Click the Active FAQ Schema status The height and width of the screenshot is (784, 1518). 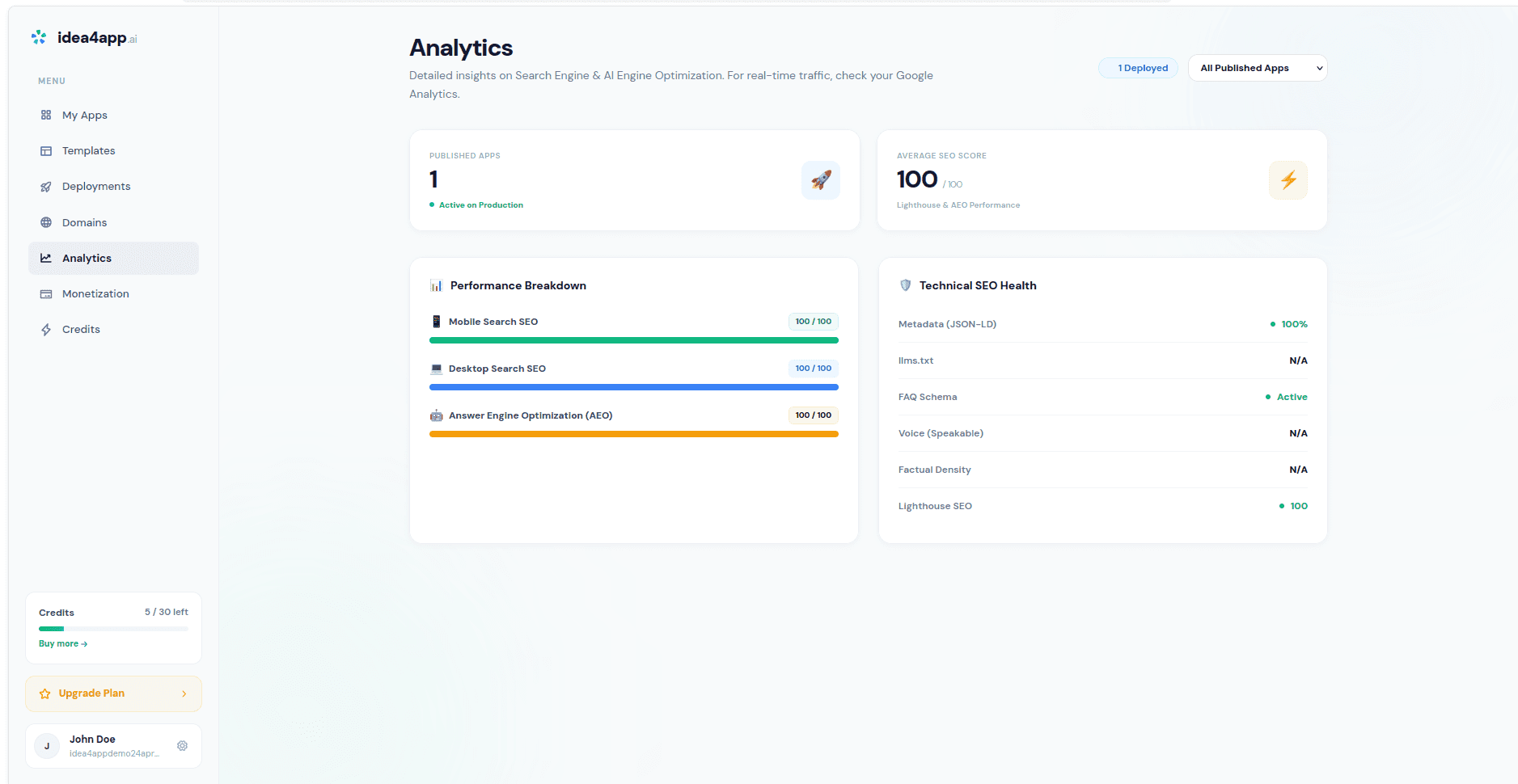1292,397
